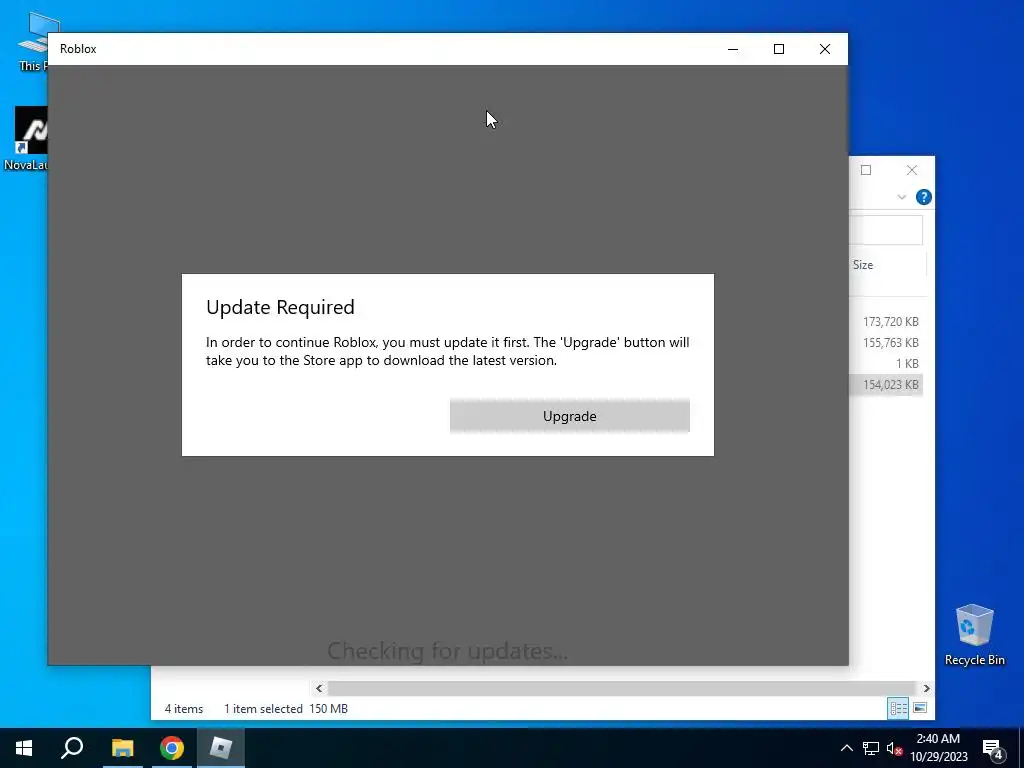Switch Explorer to details view icon
Viewport: 1024px width, 768px height.
[898, 708]
